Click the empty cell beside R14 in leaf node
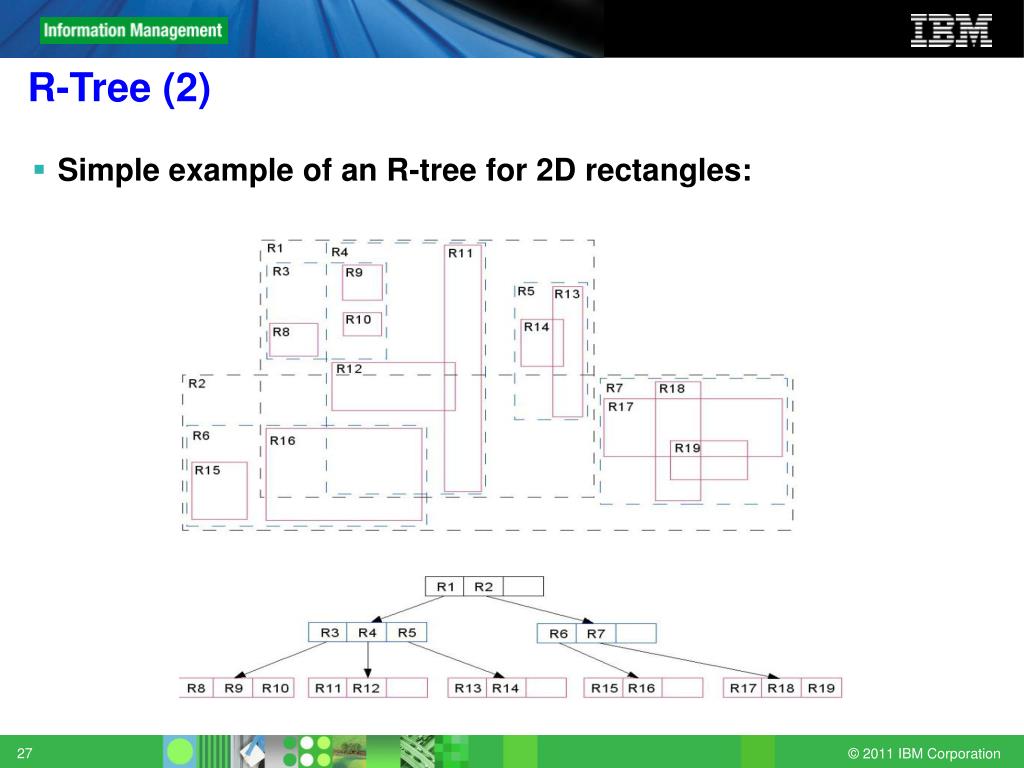This screenshot has width=1024, height=768. pos(546,688)
